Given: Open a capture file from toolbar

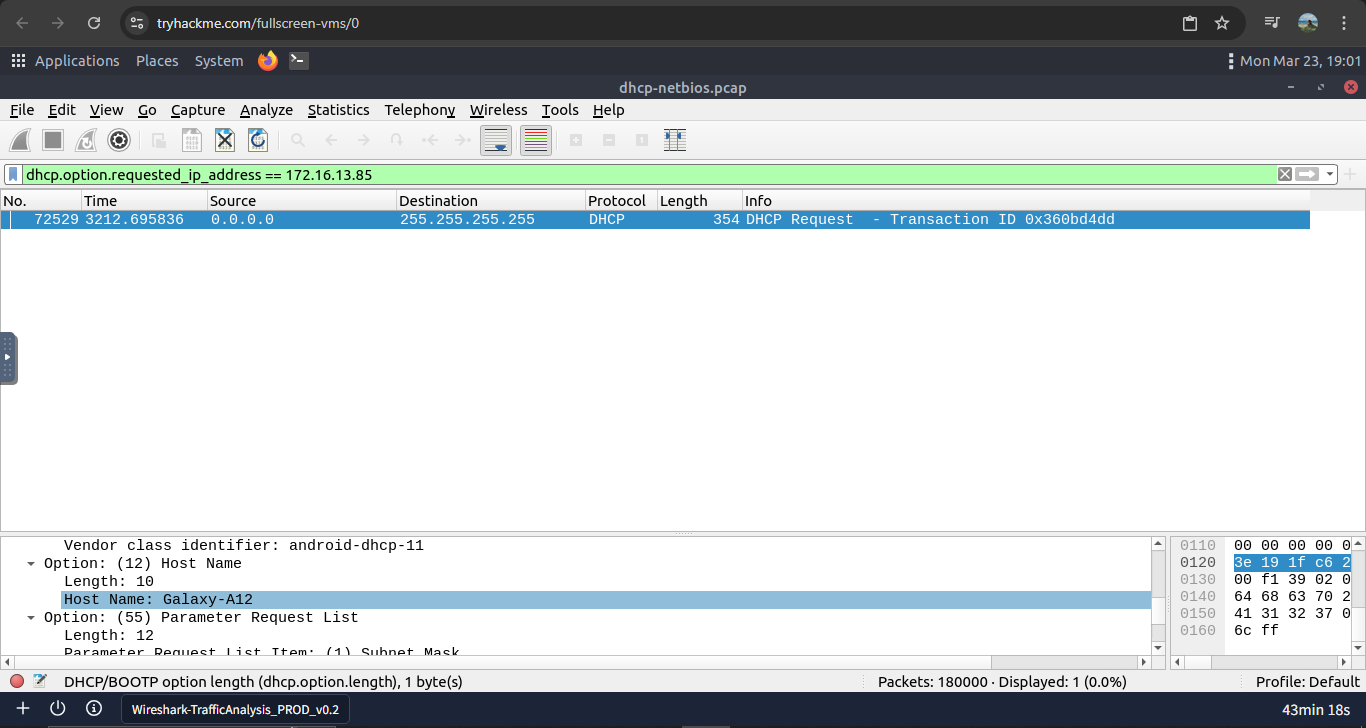Looking at the screenshot, I should coord(159,141).
